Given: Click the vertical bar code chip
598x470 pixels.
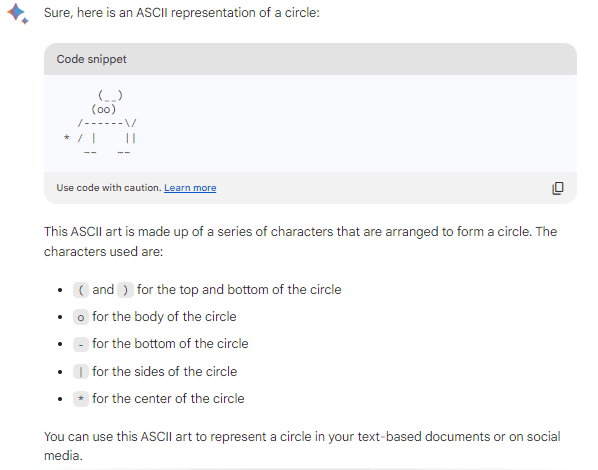Looking at the screenshot, I should pyautogui.click(x=81, y=372).
